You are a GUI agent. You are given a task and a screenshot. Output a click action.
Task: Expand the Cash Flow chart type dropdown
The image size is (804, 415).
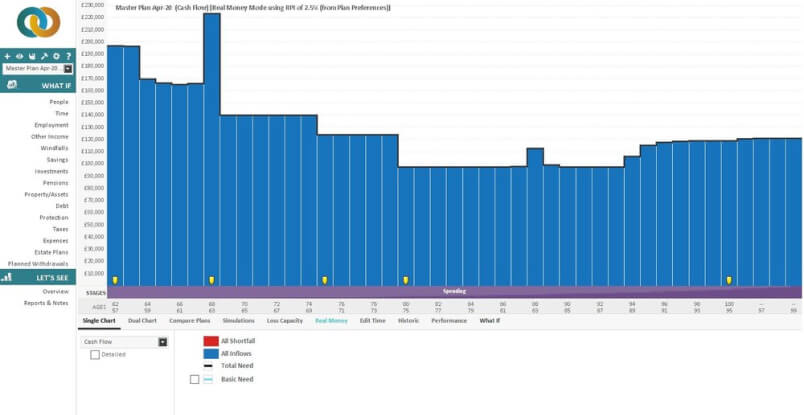(163, 341)
